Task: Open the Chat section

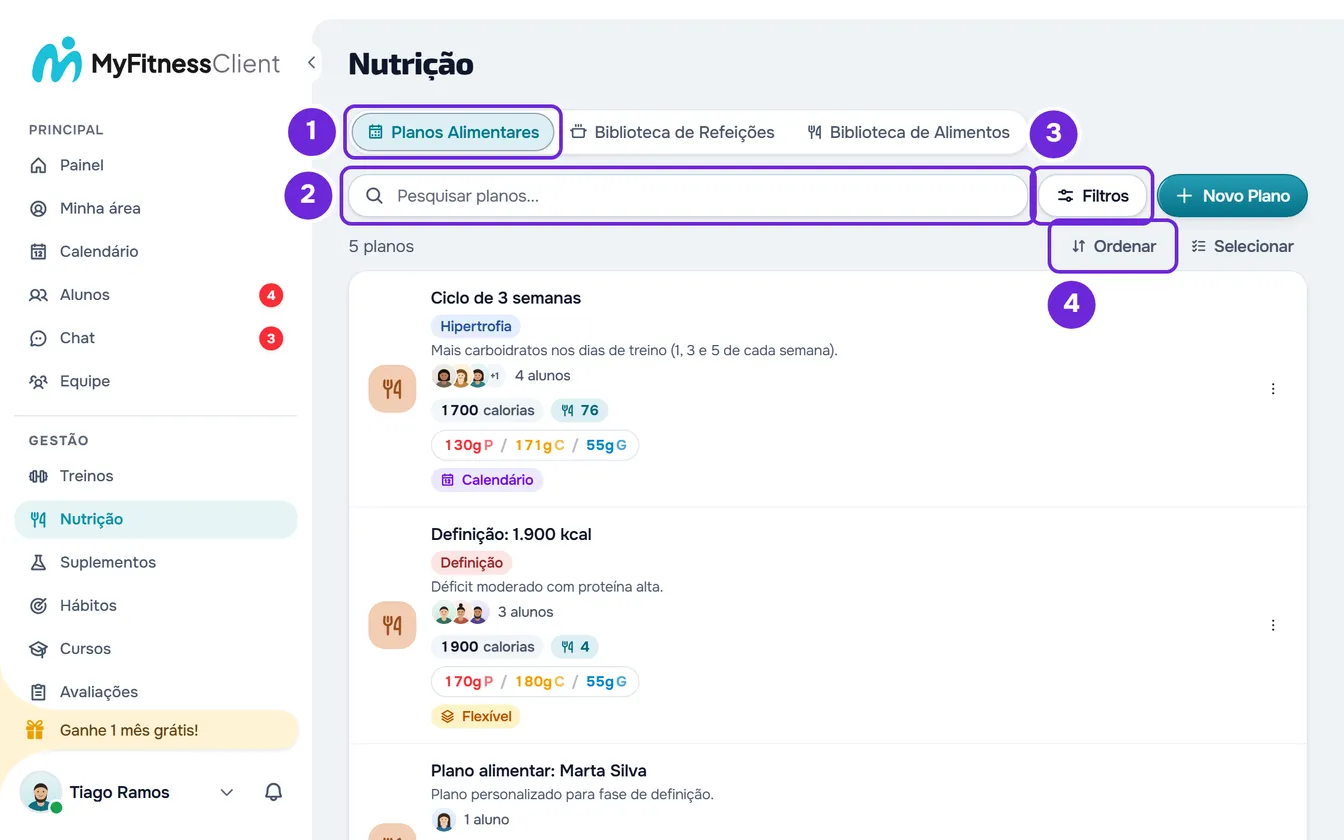Action: click(x=156, y=338)
